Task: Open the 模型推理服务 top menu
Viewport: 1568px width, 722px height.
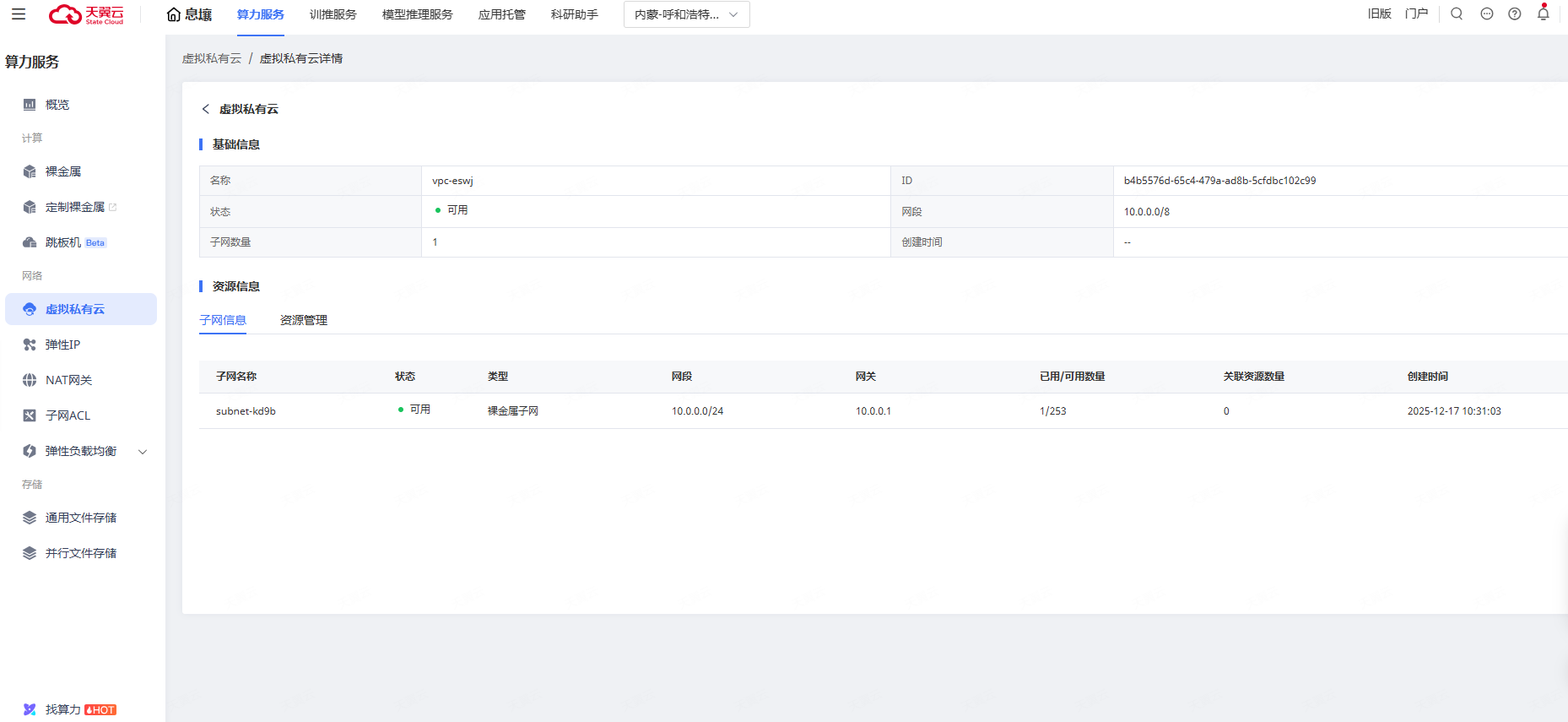Action: (x=417, y=14)
